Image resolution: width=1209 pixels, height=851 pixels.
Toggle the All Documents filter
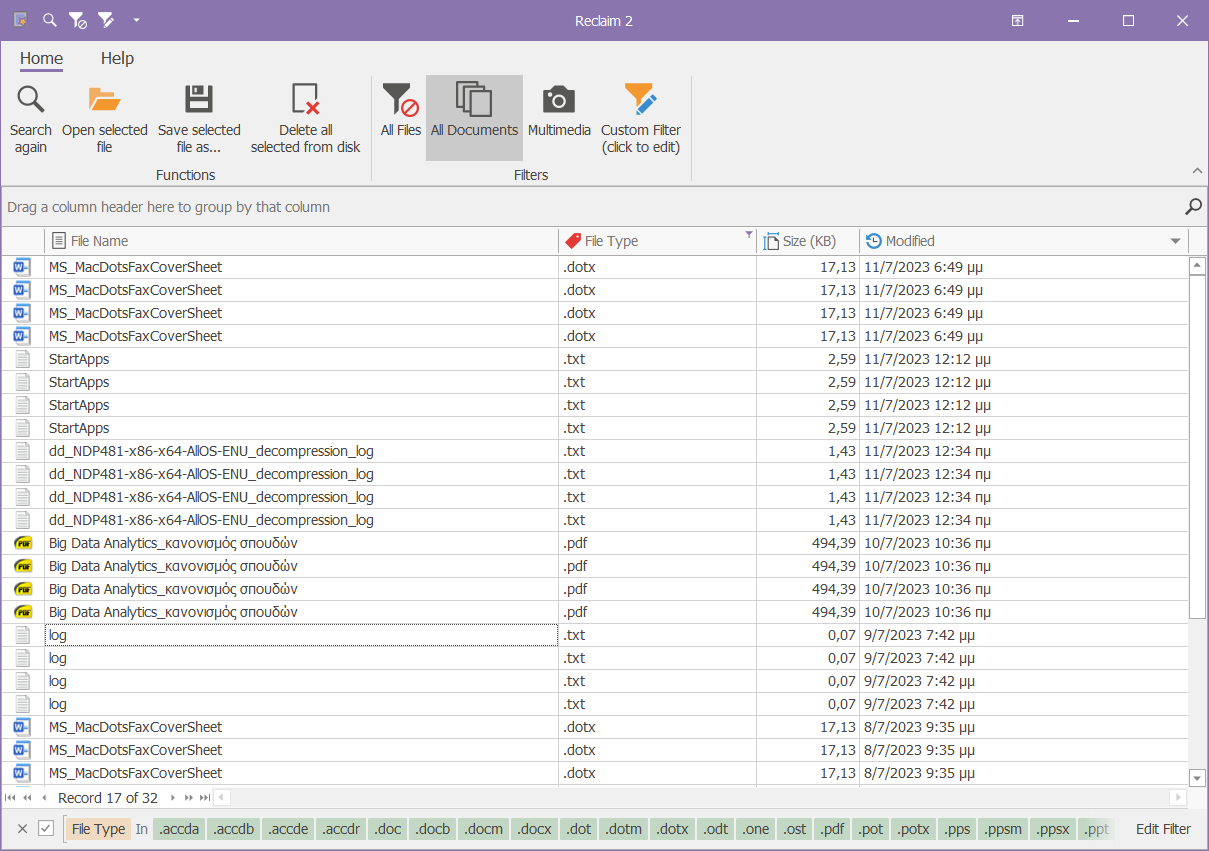click(474, 118)
